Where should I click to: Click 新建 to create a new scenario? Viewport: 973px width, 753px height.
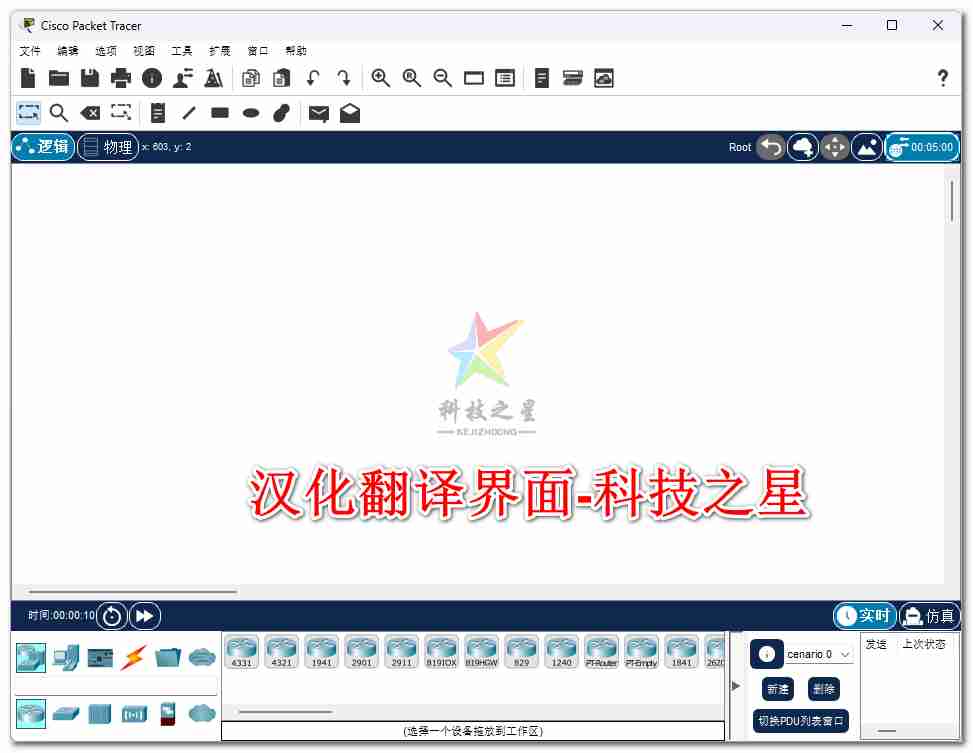pos(777,689)
